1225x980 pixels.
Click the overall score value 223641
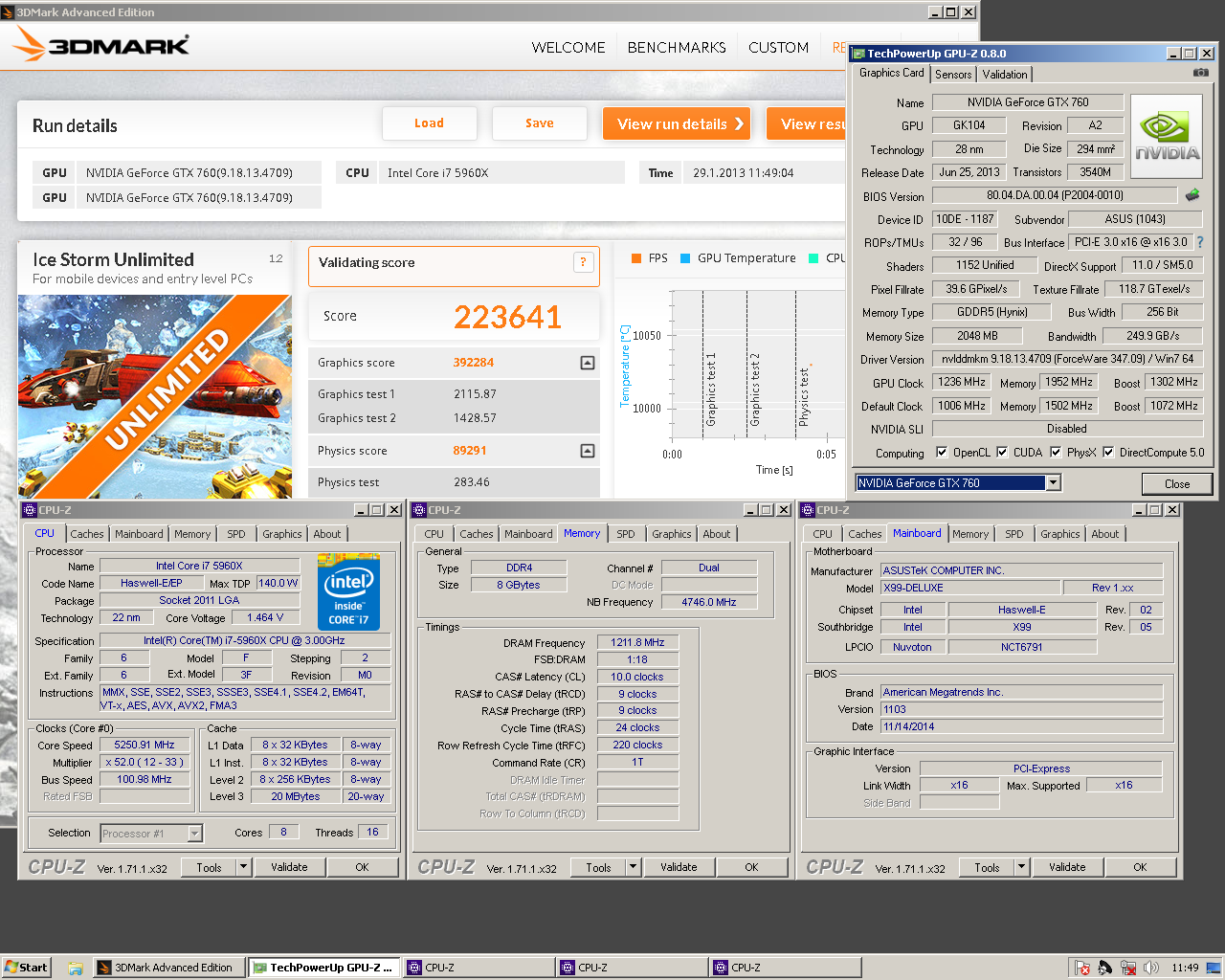coord(507,317)
